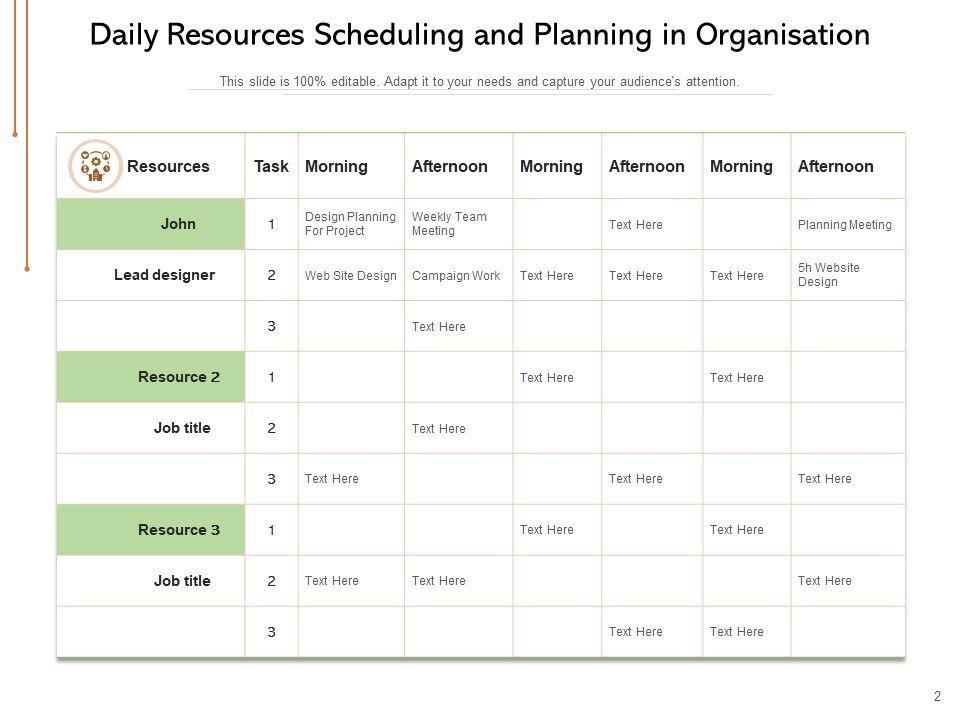This screenshot has width=960, height=720.
Task: Click the Task column header
Action: pyautogui.click(x=271, y=167)
